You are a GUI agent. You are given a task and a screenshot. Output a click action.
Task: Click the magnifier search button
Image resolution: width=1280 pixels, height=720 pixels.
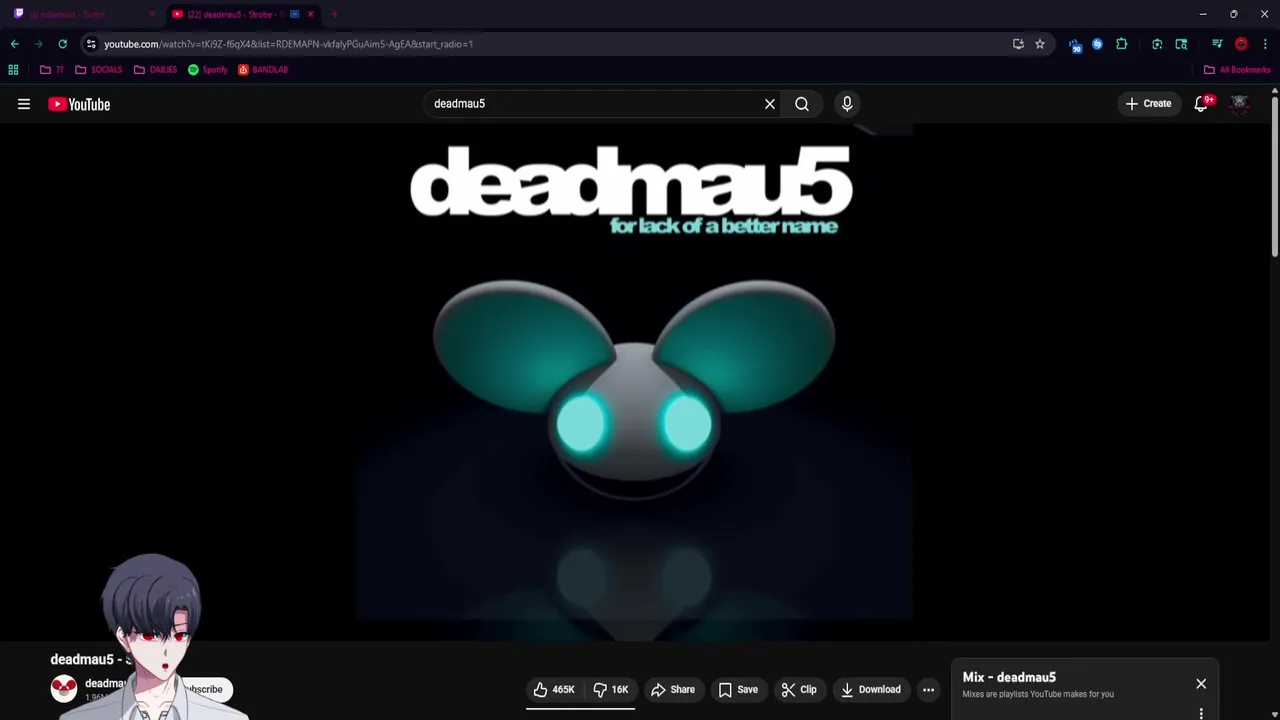[802, 104]
